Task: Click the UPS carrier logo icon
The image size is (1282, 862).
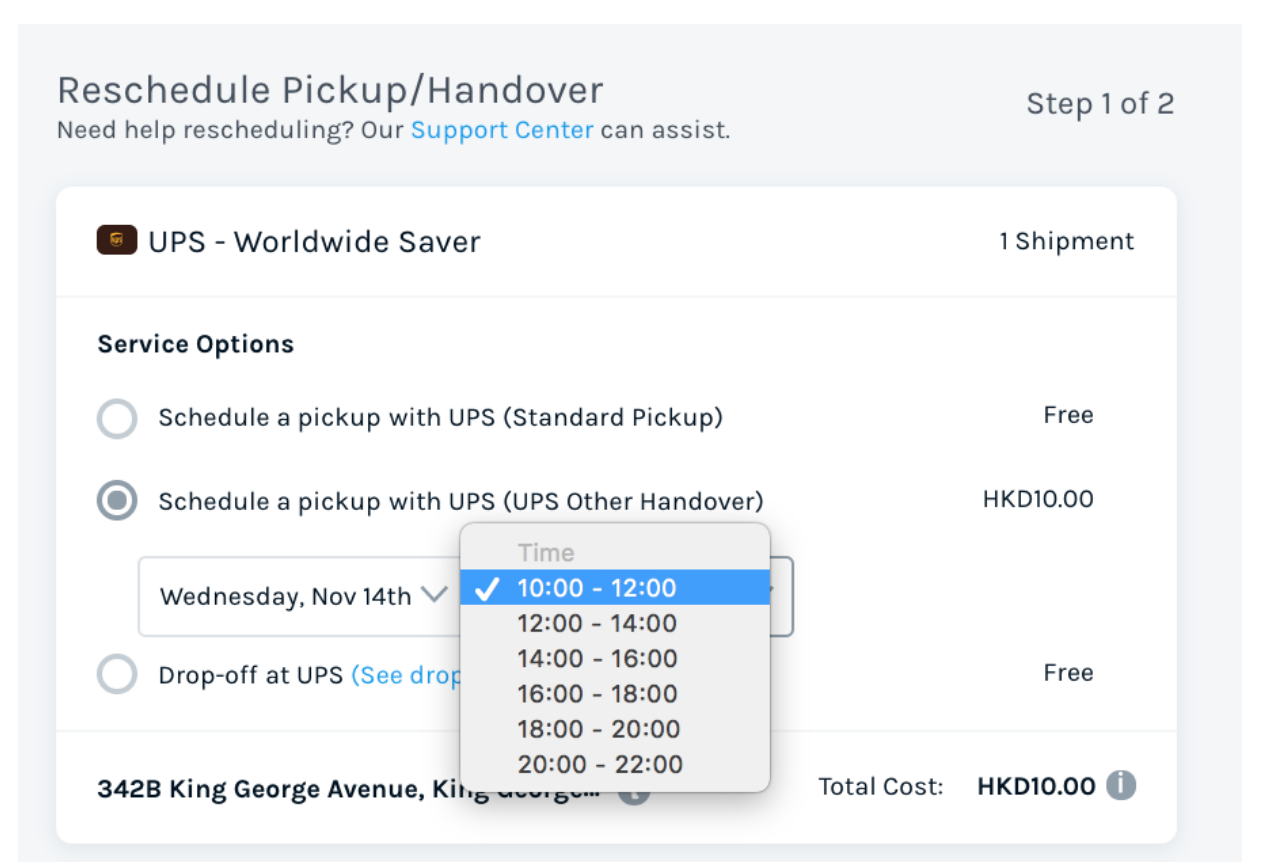Action: point(117,241)
